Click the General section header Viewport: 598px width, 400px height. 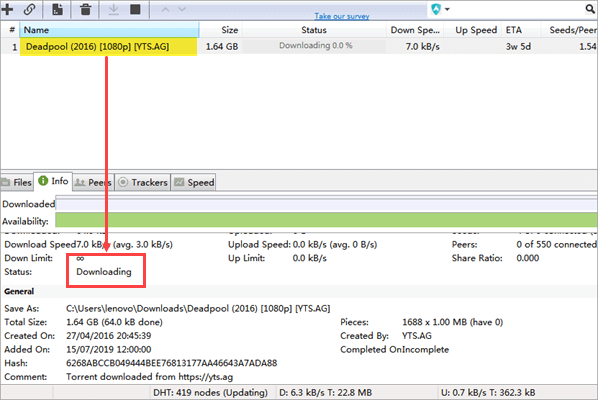pos(19,291)
